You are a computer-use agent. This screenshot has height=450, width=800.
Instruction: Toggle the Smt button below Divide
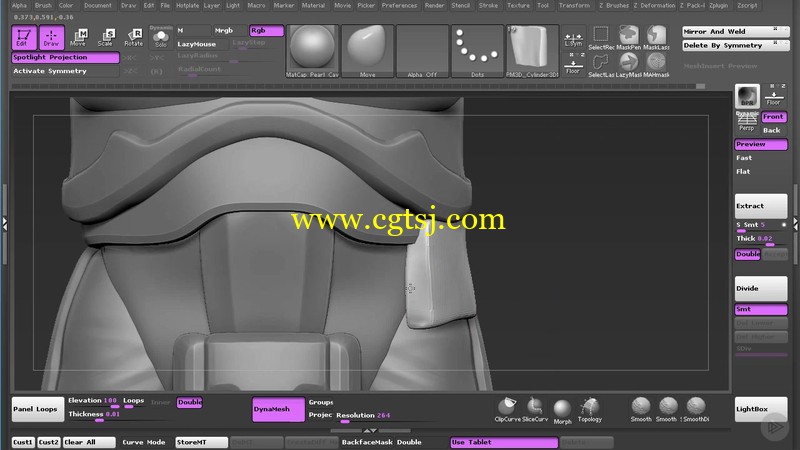761,309
